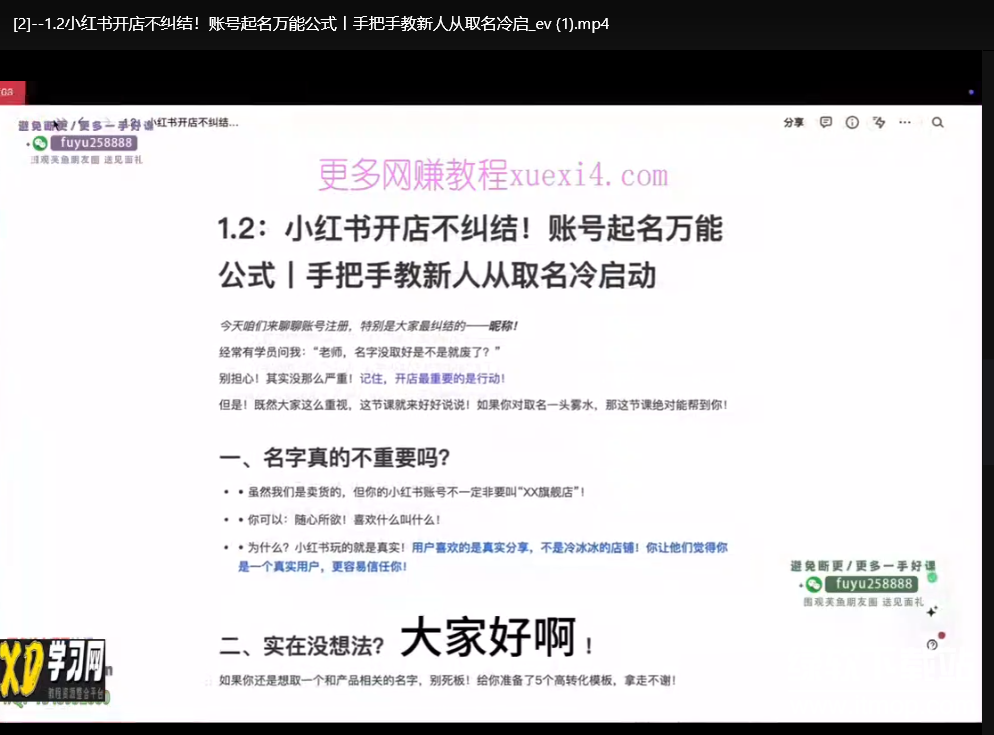Open the ... more options icon
Screen dimensions: 994x735
pos(904,121)
